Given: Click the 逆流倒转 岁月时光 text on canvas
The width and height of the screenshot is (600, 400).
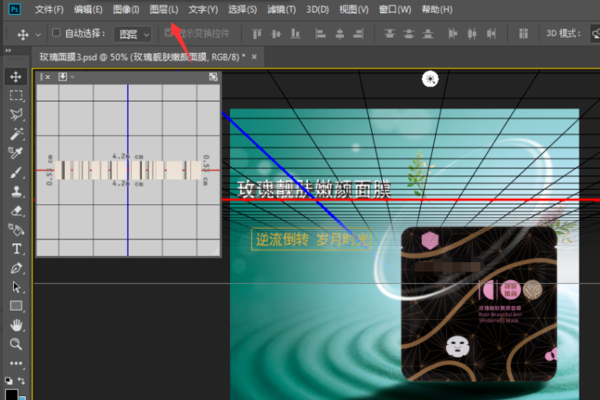Looking at the screenshot, I should click(311, 240).
